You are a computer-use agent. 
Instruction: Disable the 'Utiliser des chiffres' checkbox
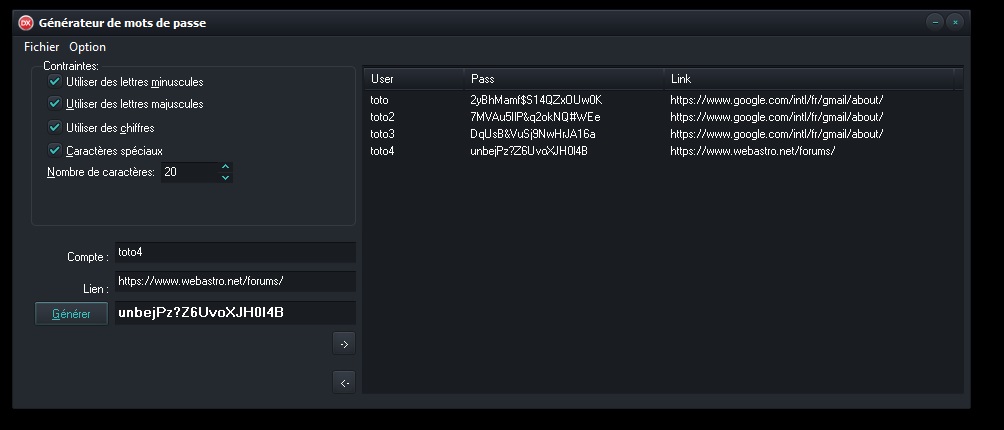click(55, 127)
